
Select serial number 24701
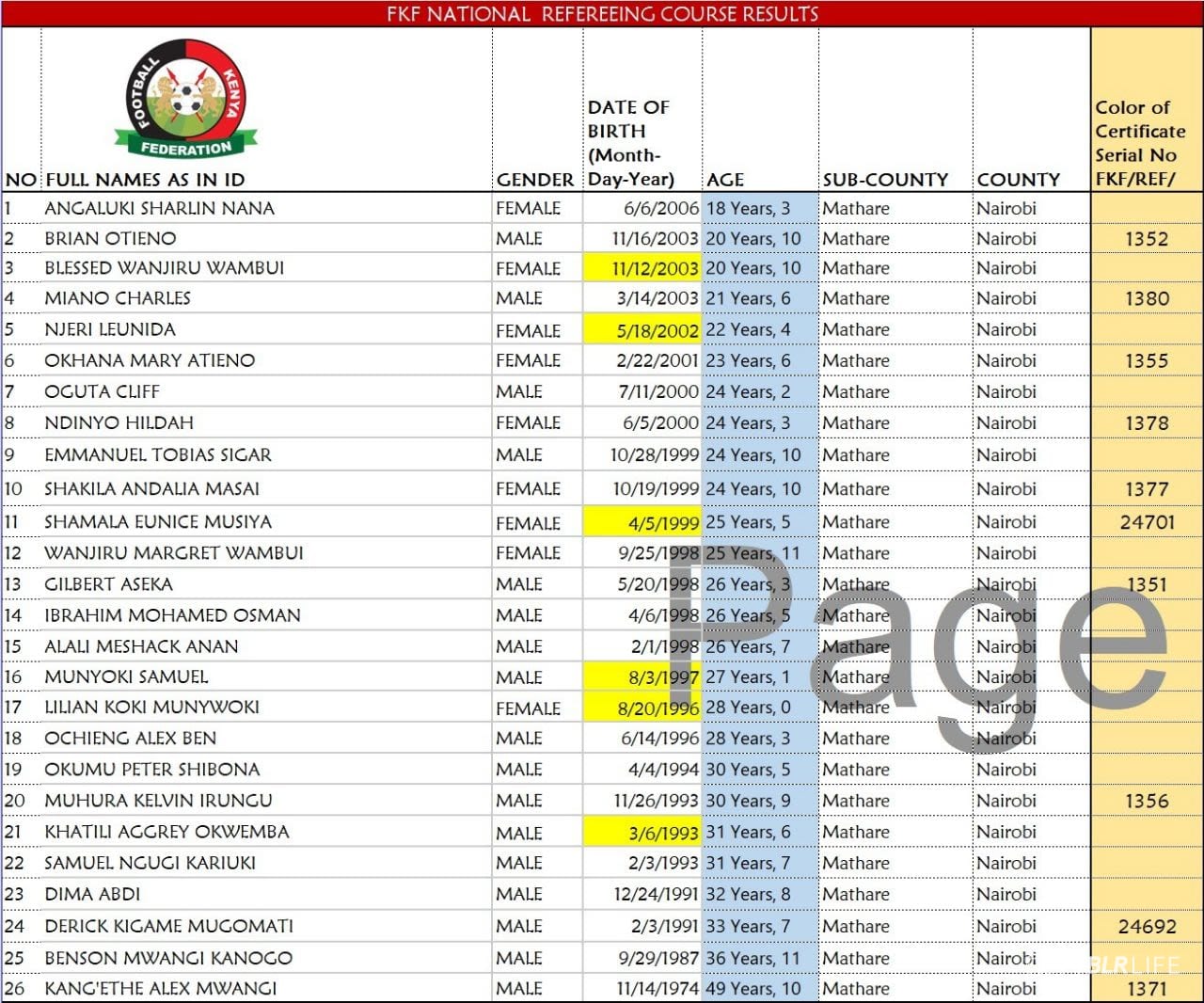coord(1147,522)
